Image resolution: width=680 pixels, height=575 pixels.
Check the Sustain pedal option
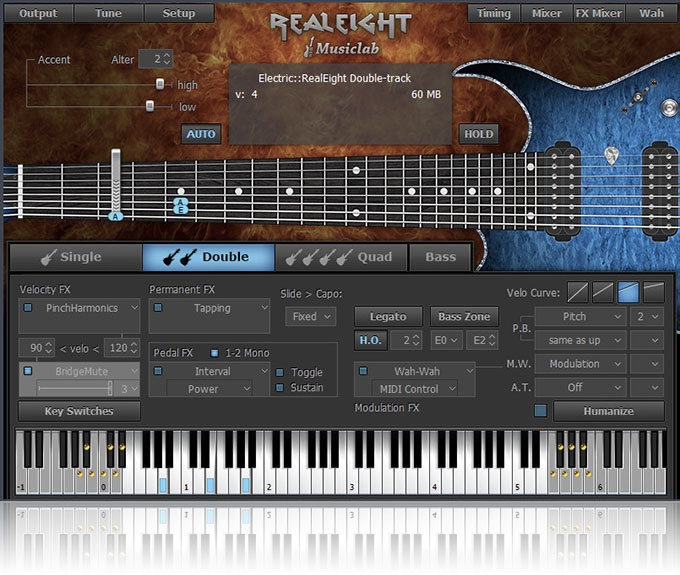[x=280, y=388]
